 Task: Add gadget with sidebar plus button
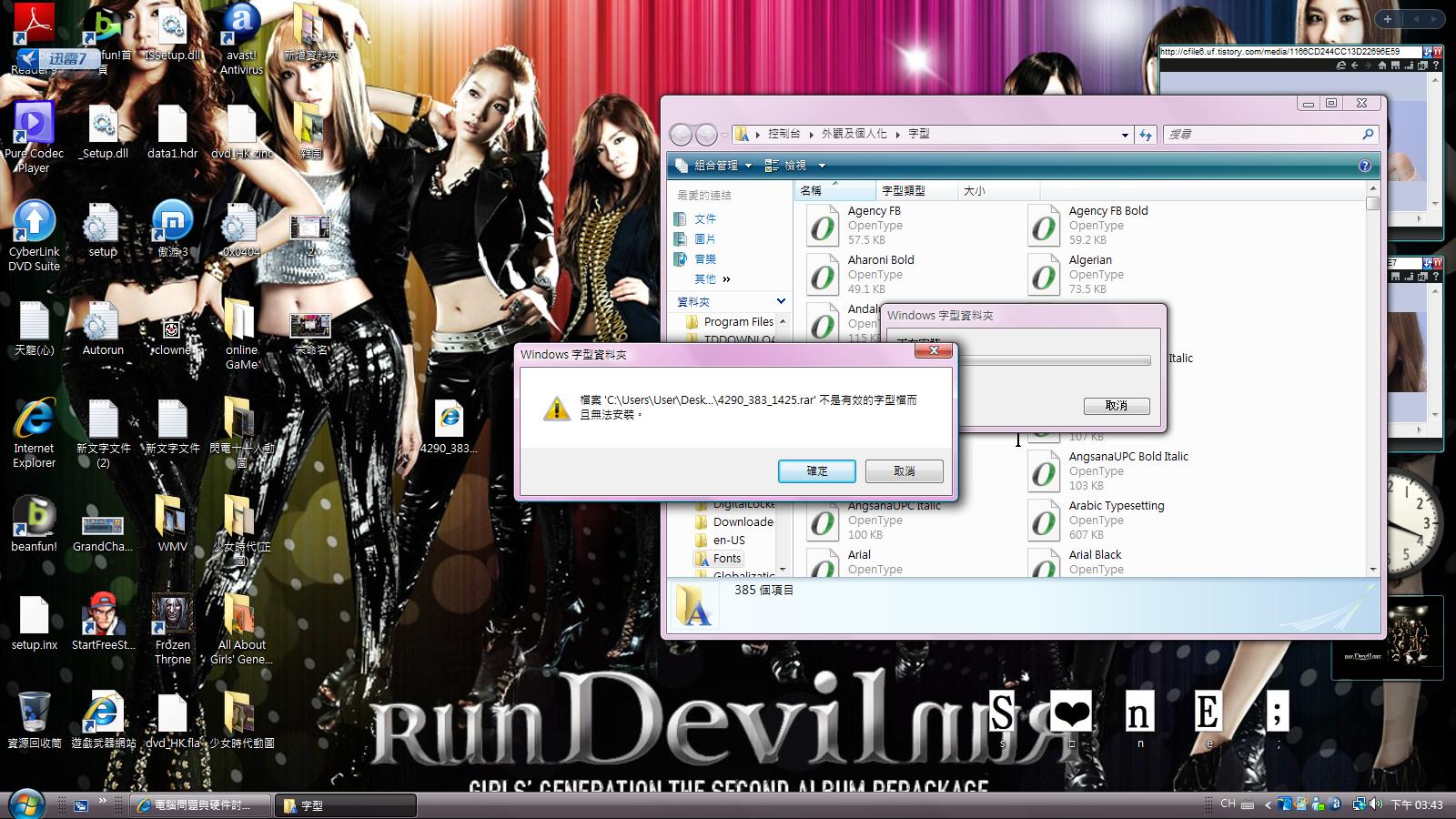coord(1387,18)
